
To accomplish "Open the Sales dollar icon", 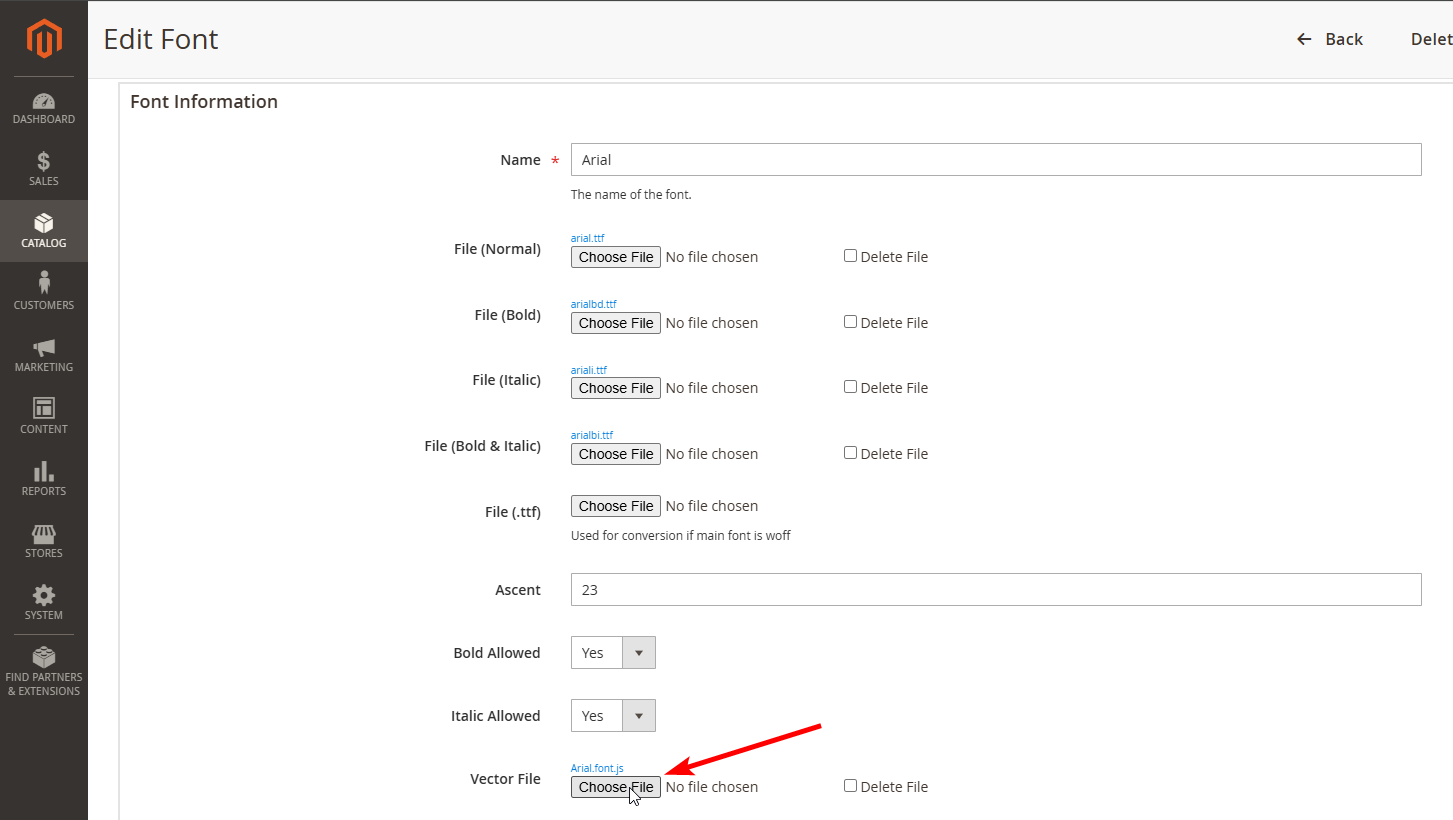I will 44,162.
